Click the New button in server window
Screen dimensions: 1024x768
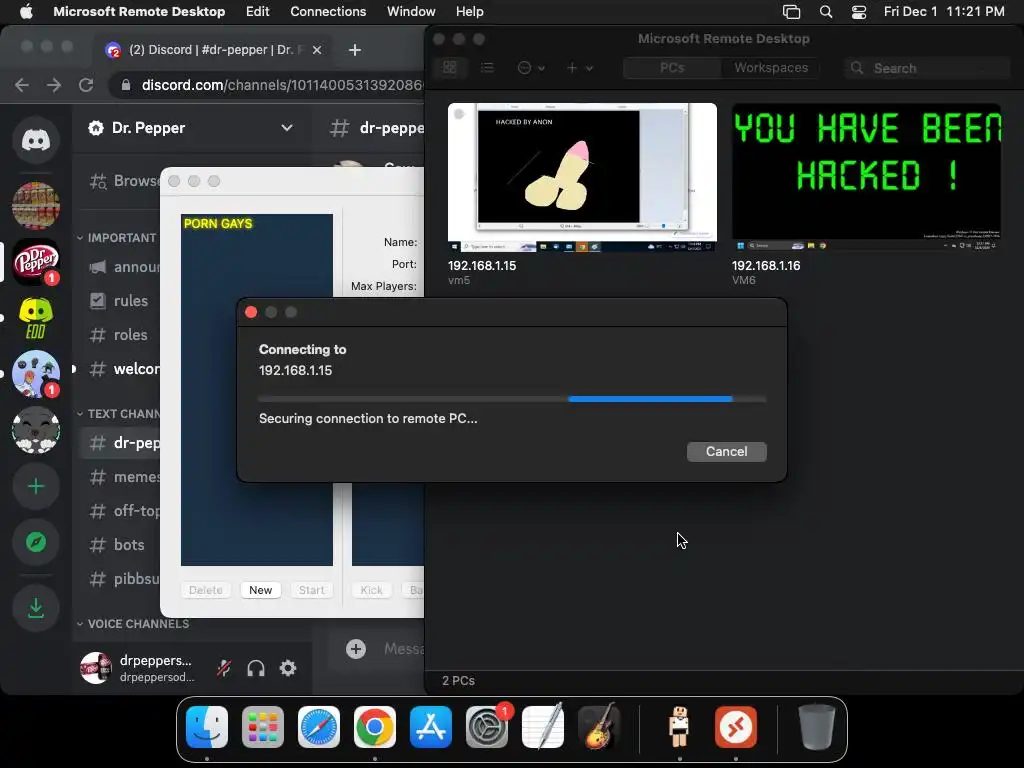coord(261,590)
